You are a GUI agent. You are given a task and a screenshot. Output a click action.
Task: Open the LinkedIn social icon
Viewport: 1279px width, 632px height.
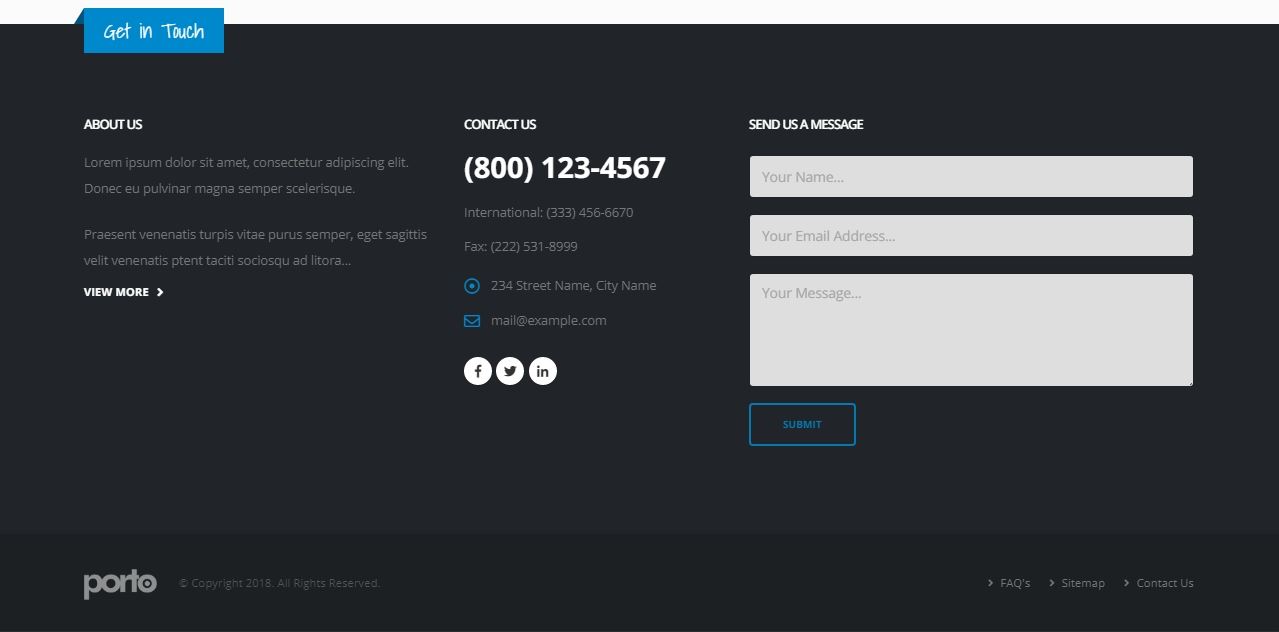[542, 371]
